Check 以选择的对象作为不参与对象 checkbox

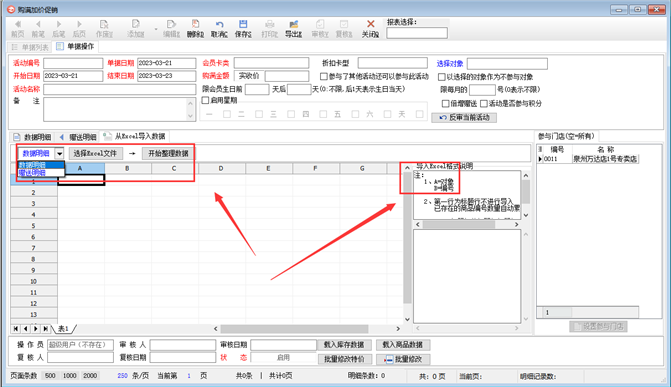click(x=442, y=77)
